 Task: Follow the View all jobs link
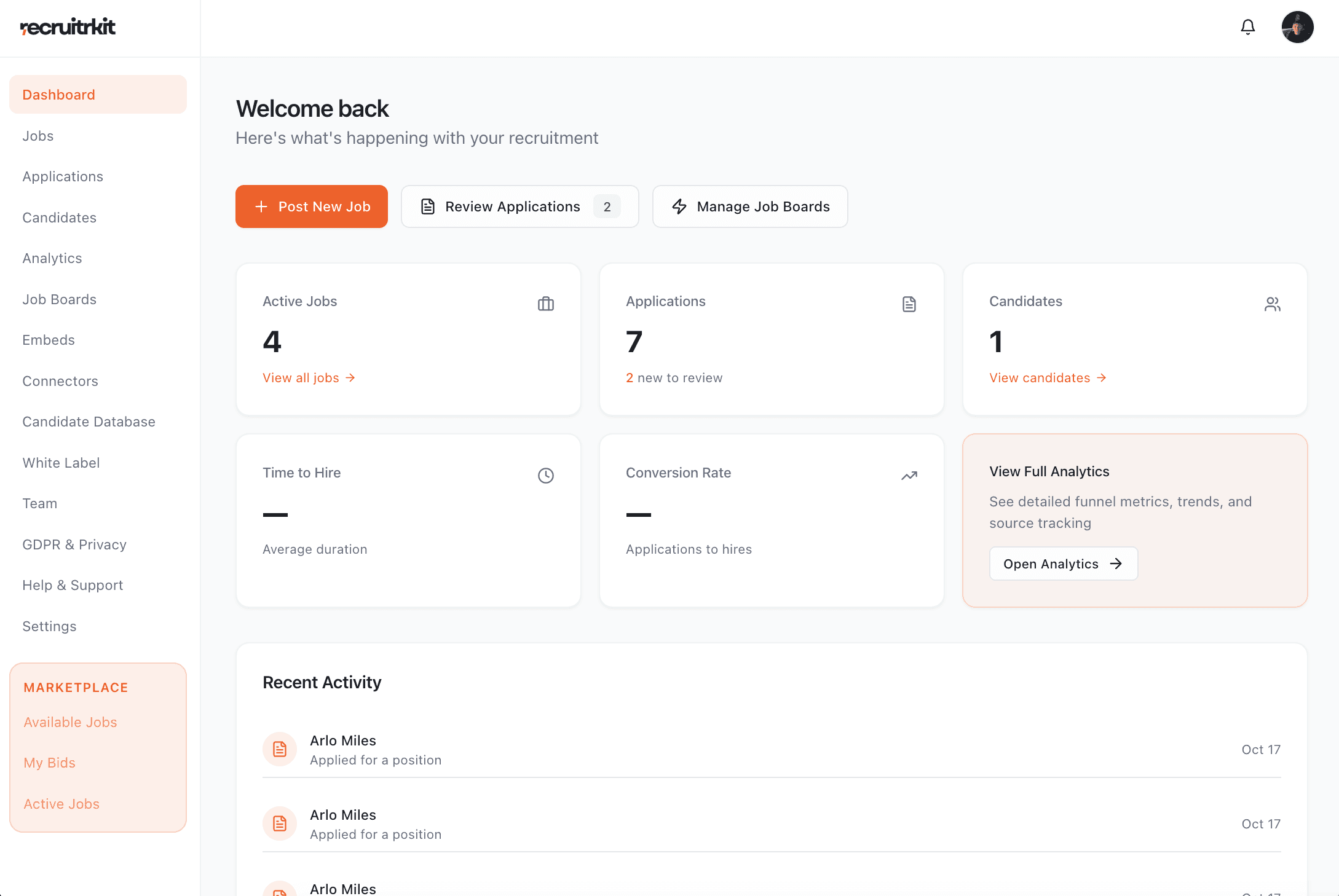click(x=309, y=377)
